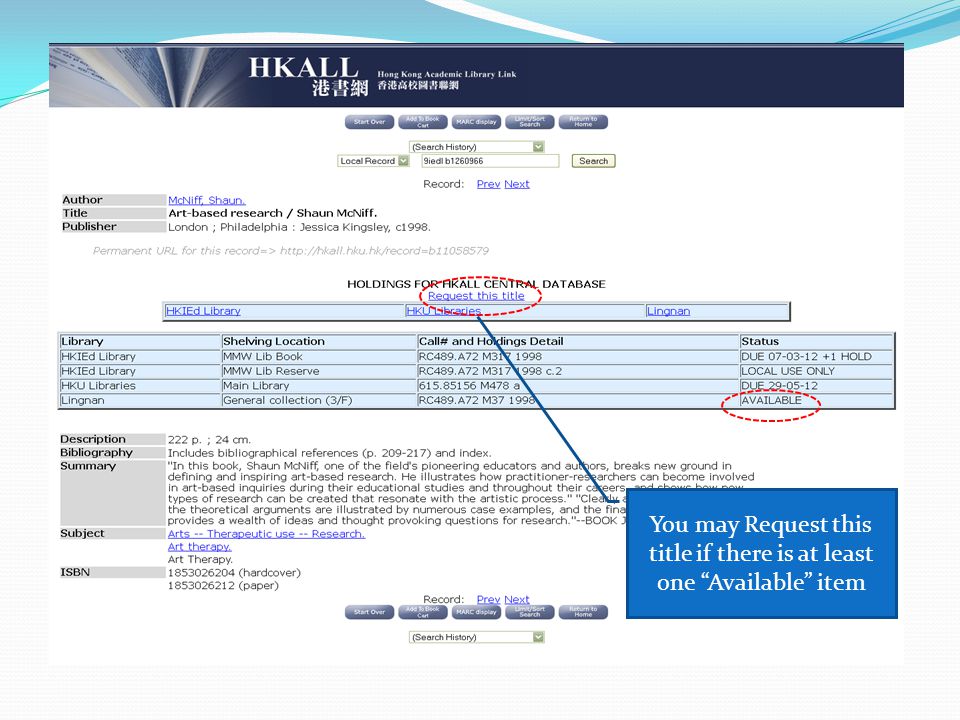This screenshot has width=960, height=720.
Task: Click the DUE 29-05-12 status cell
Action: click(x=779, y=386)
